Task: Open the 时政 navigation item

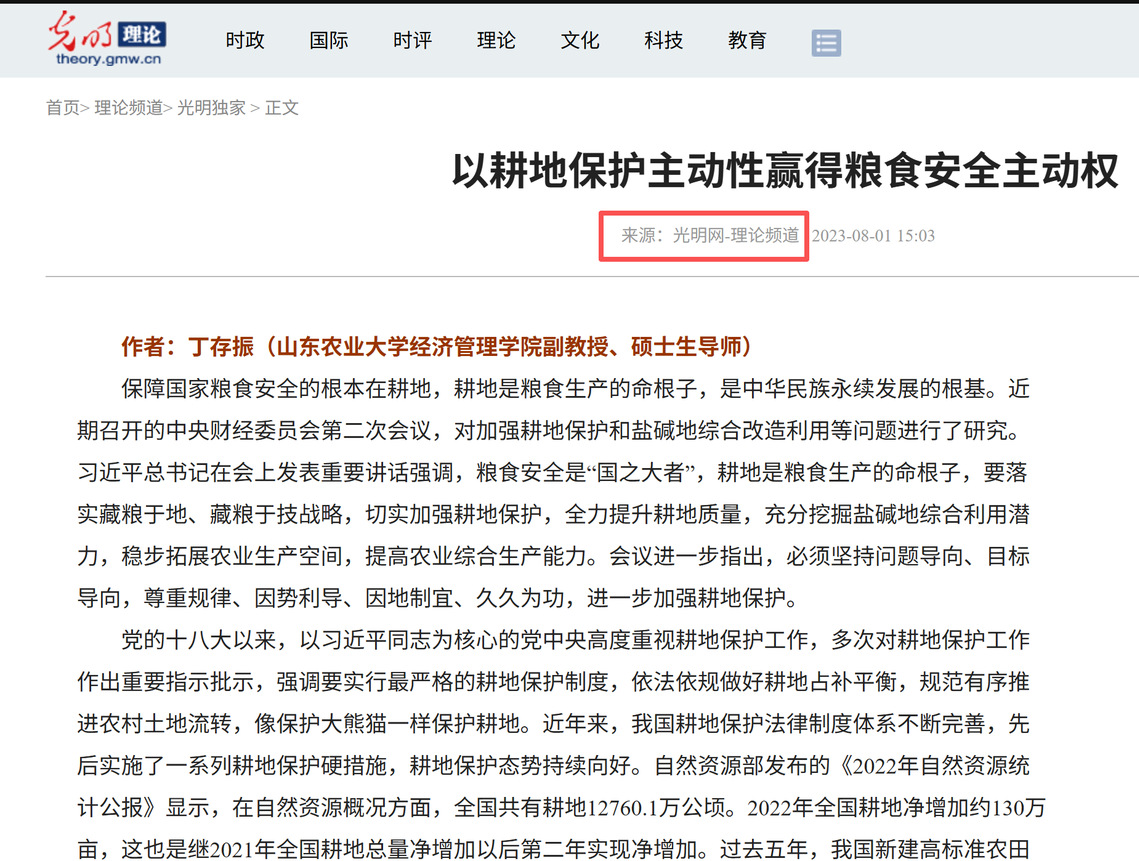Action: 245,41
